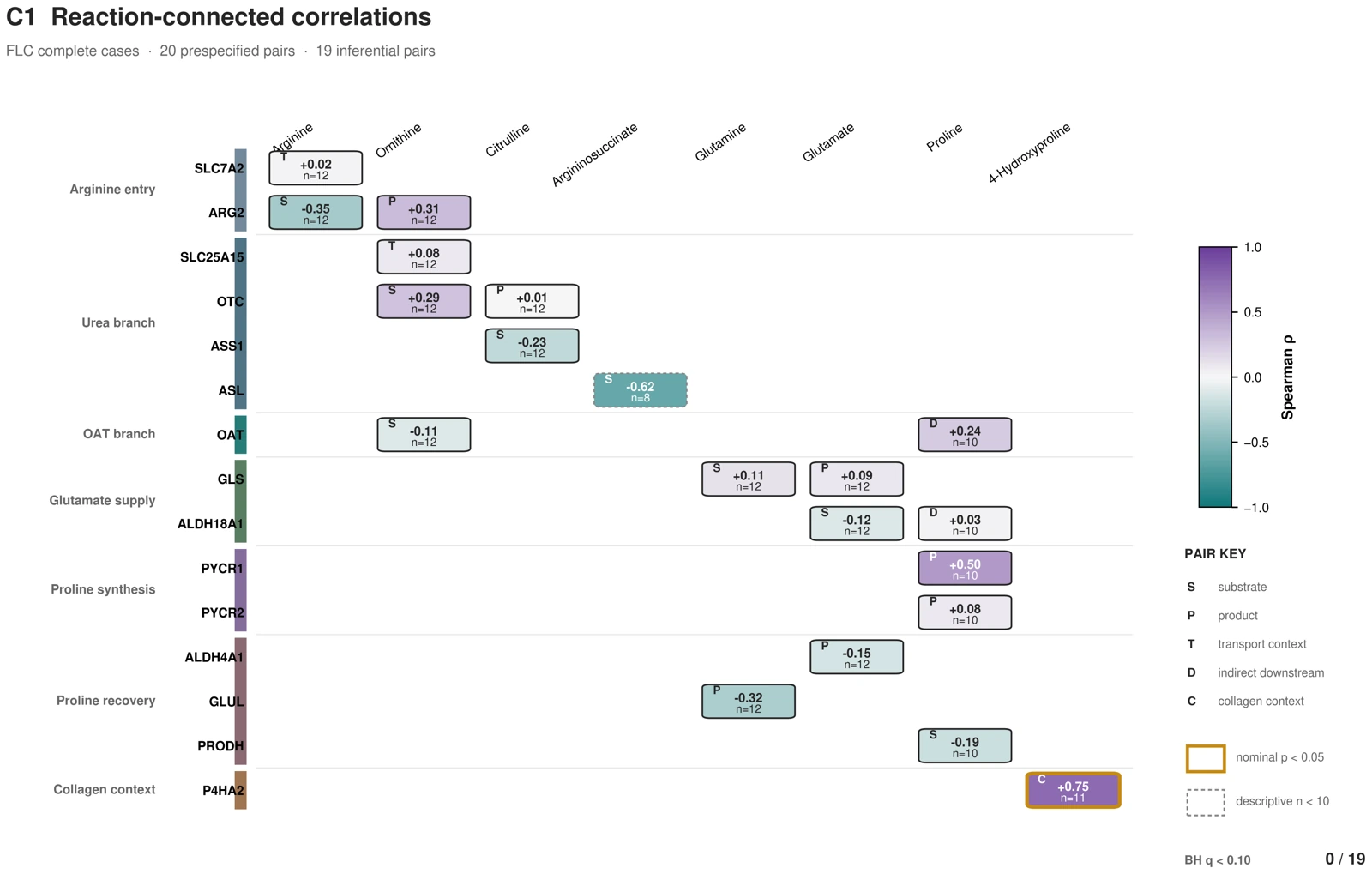Viewport: 1372px width, 874px height.
Task: Click the 0 / 19 BH count
Action: click(x=1345, y=859)
